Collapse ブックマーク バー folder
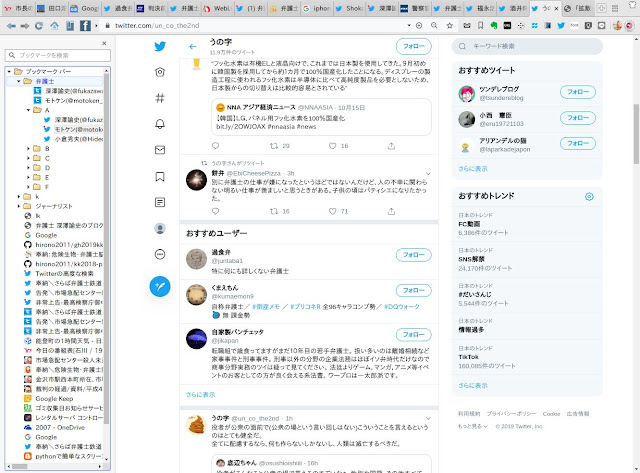Viewport: 640px width, 473px height. point(9,71)
